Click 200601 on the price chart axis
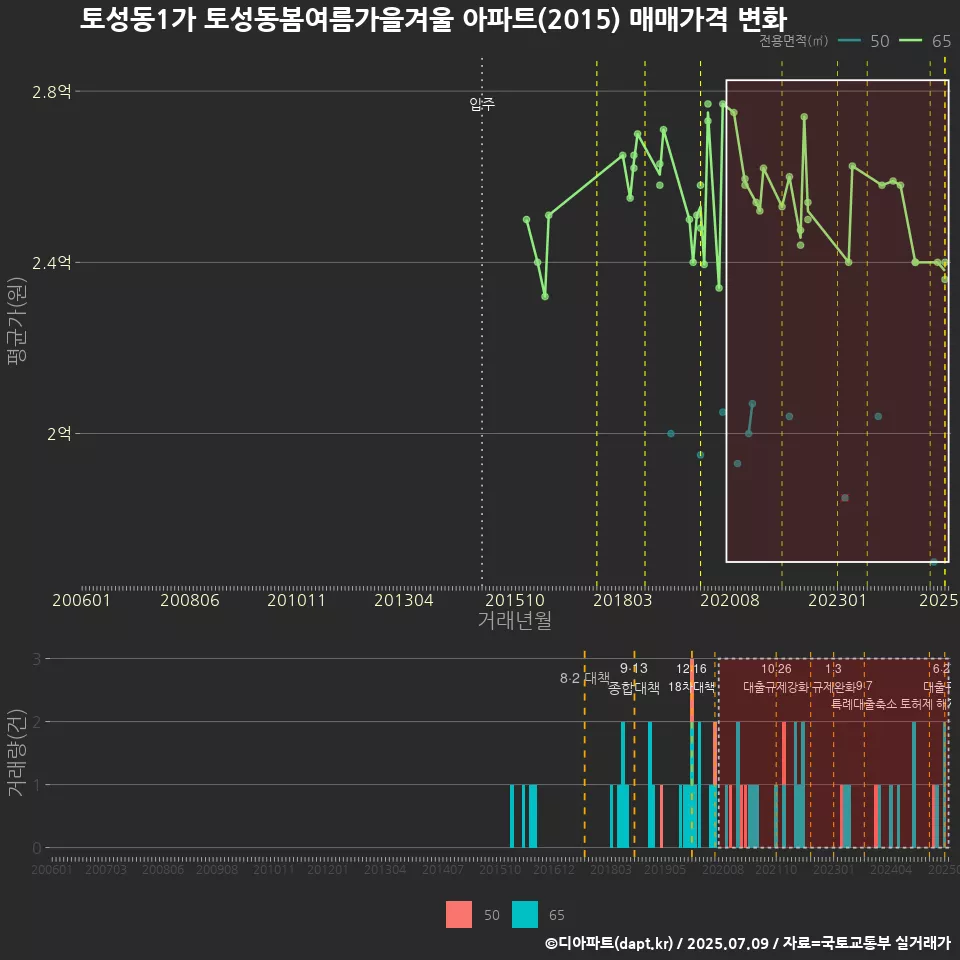 coord(81,600)
